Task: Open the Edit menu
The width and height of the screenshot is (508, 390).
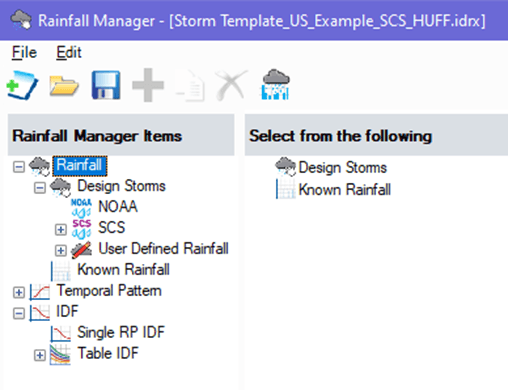Action: coord(69,52)
